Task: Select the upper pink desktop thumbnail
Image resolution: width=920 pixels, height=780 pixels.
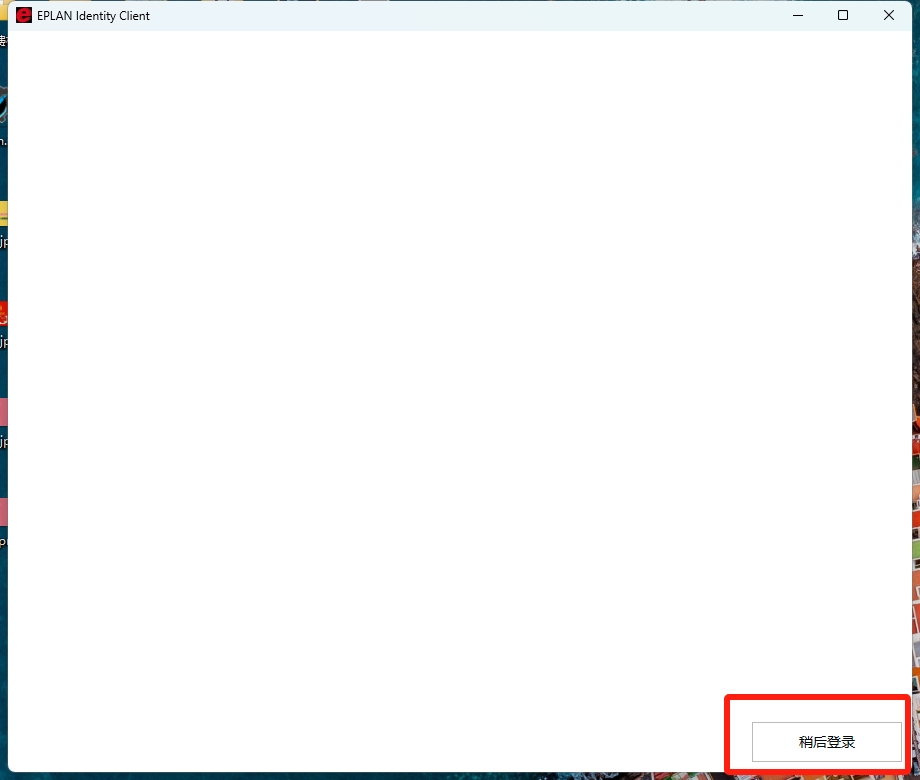Action: (x=3, y=411)
